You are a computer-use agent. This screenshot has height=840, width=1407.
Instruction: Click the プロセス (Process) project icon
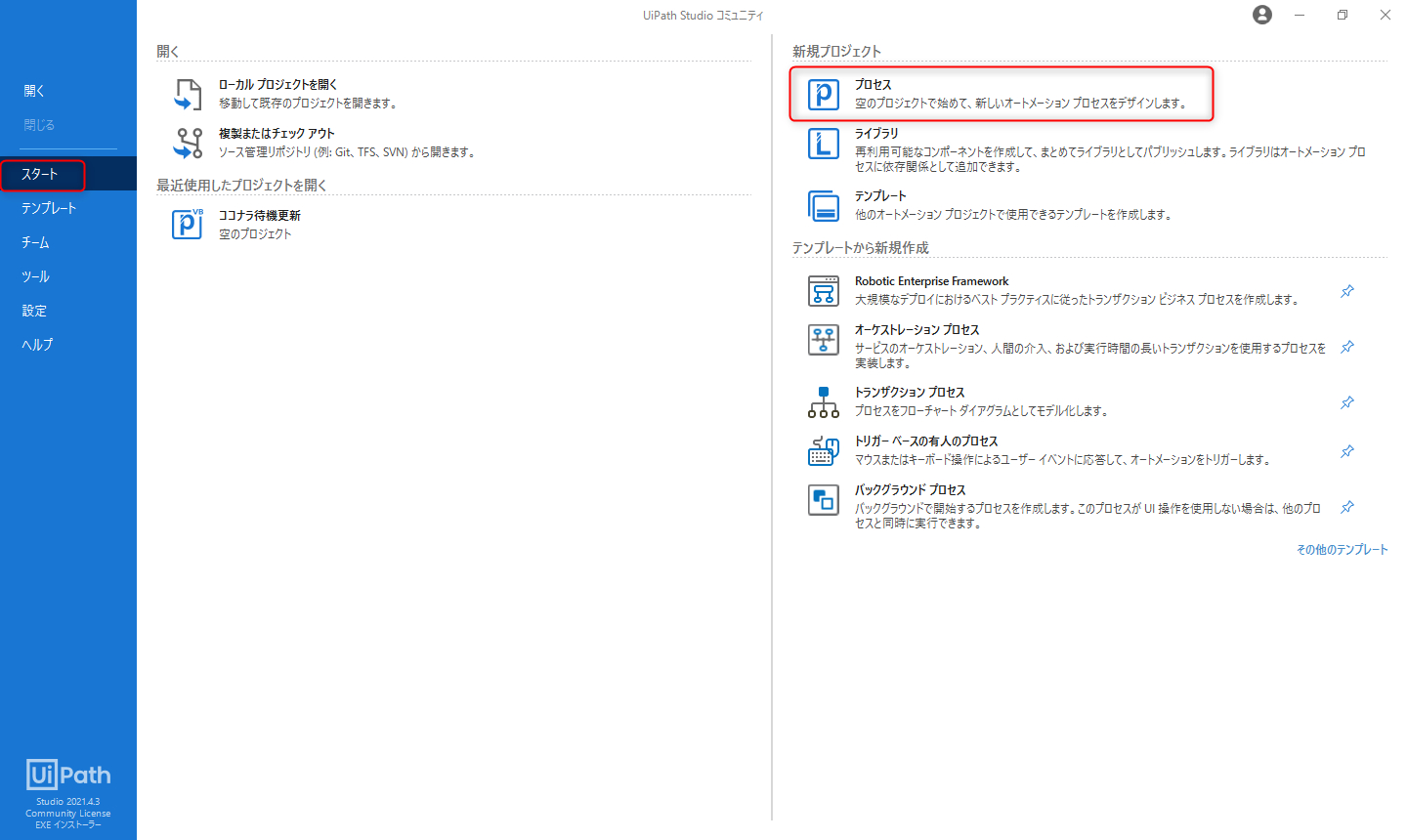point(824,94)
